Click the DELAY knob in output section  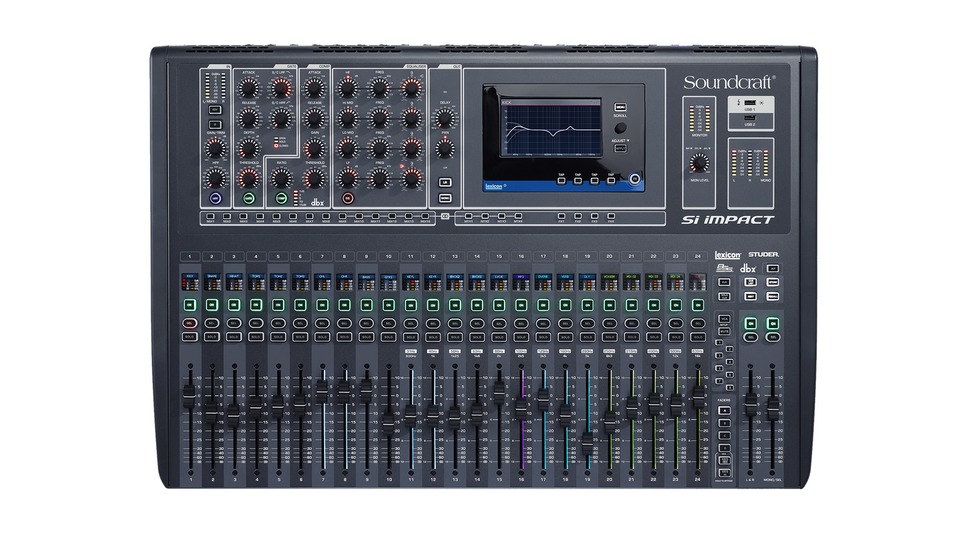tap(444, 118)
